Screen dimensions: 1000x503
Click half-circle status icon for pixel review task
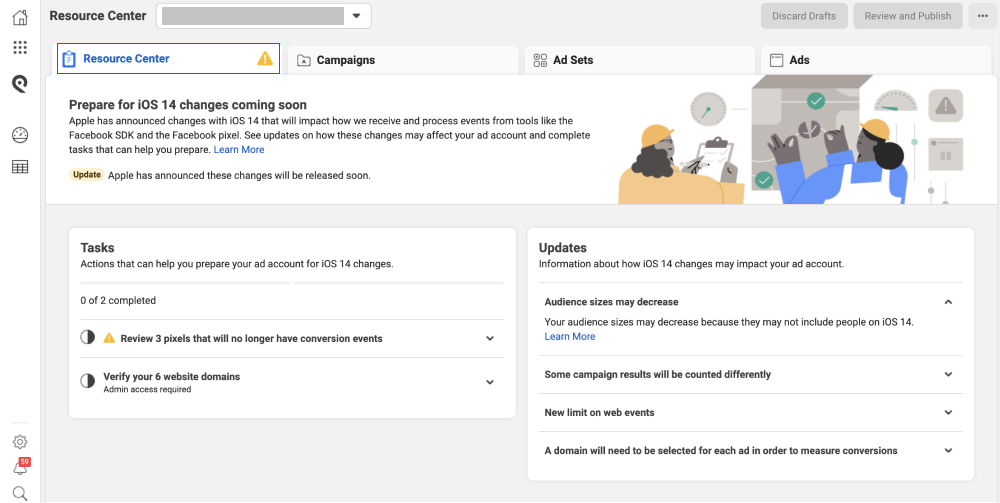click(88, 338)
